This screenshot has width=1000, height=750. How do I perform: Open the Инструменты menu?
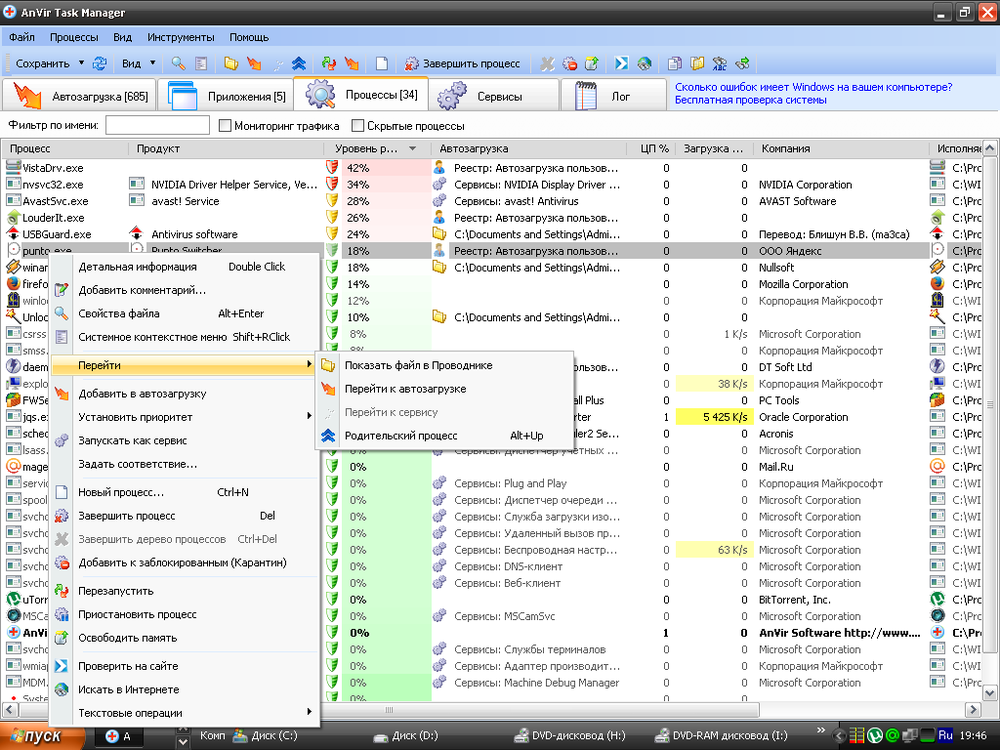180,37
